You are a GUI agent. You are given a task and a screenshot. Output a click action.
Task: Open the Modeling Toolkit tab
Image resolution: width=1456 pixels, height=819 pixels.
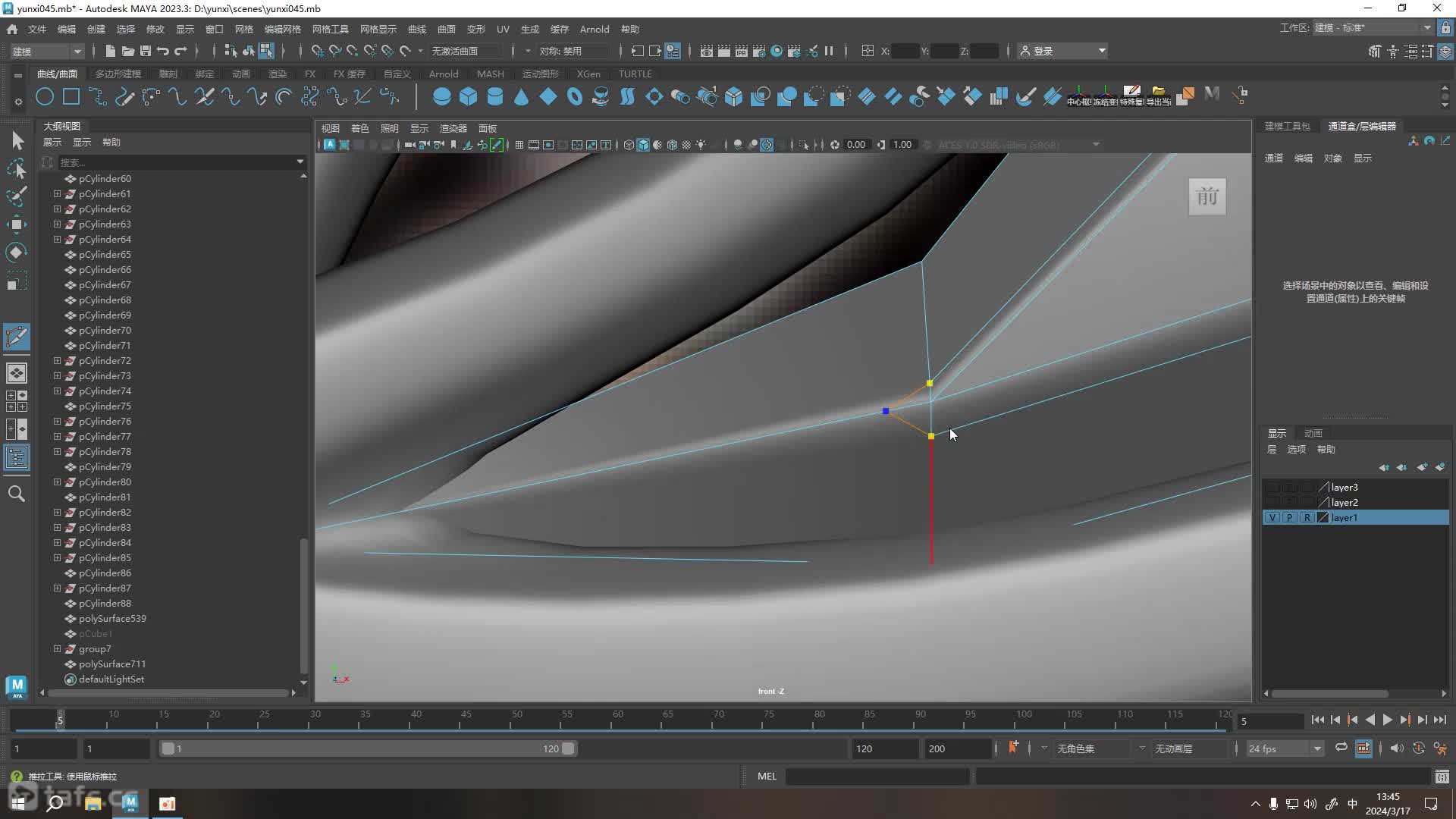[1287, 126]
